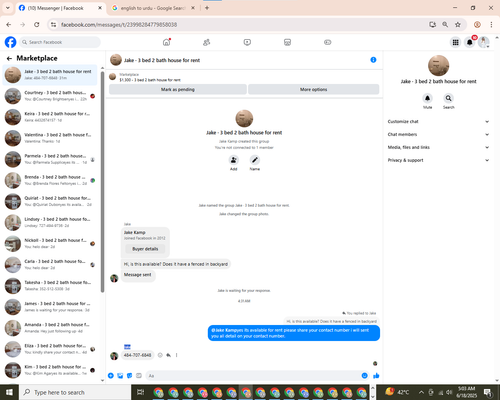
Task: Open the Keira 3 bed 2 bath conversation
Action: [50, 117]
